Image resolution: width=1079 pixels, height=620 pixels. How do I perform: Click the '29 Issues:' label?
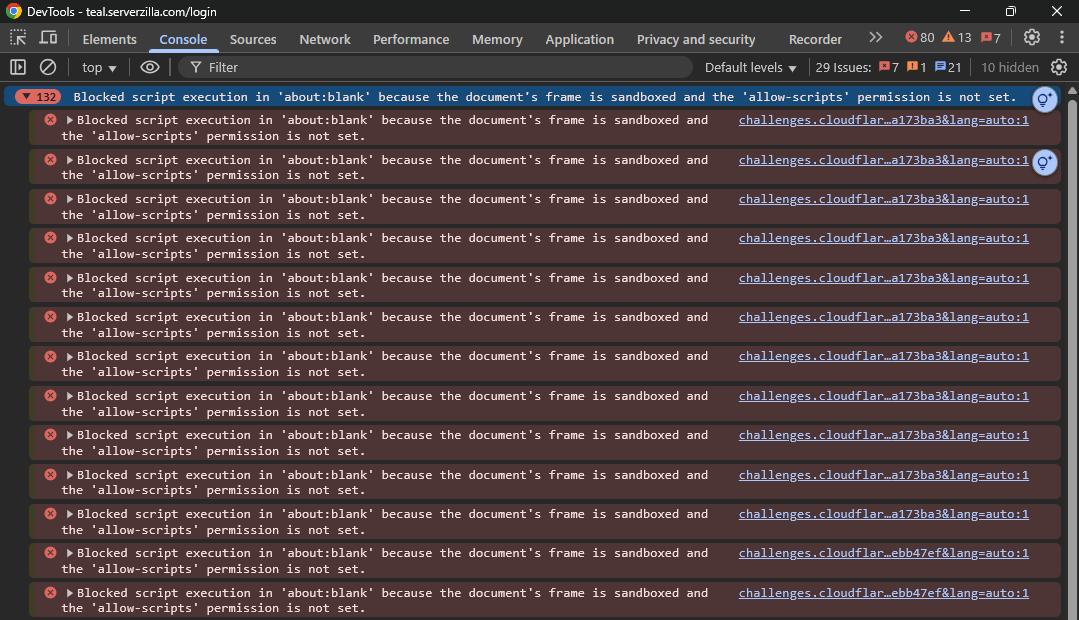tap(843, 67)
